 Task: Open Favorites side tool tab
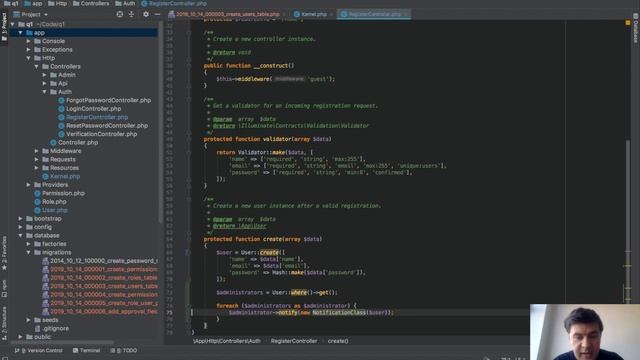[4, 253]
